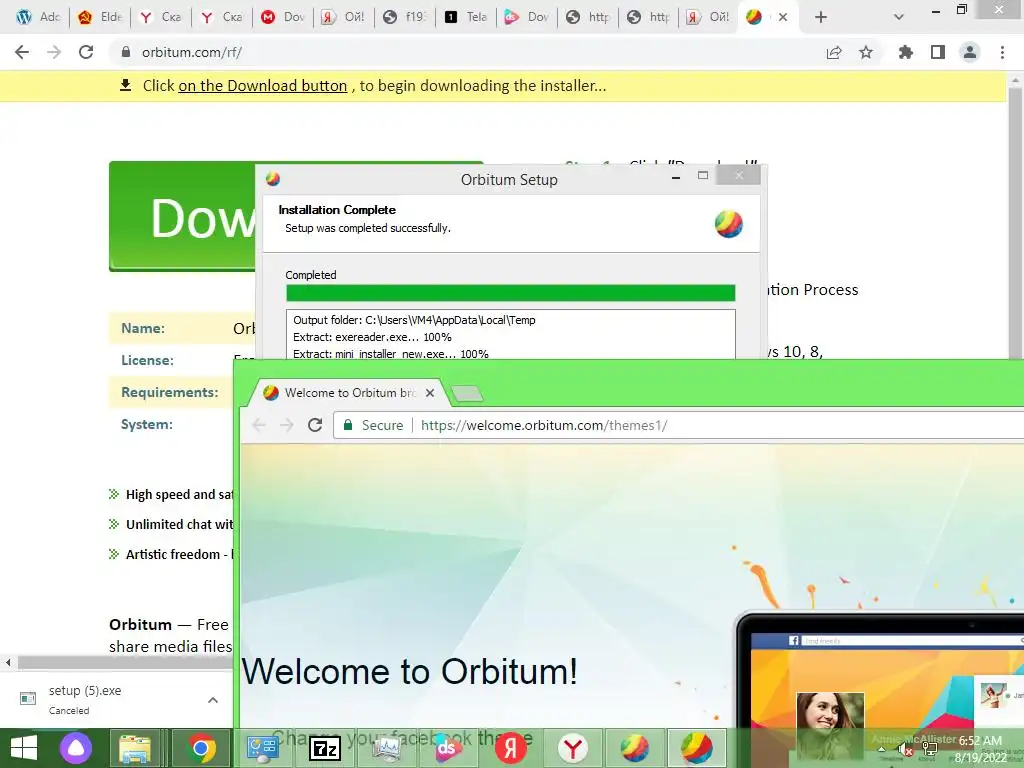The image size is (1024, 768).
Task: Select 'Extract: exereader.exe... 100%' log line
Action: coord(372,337)
